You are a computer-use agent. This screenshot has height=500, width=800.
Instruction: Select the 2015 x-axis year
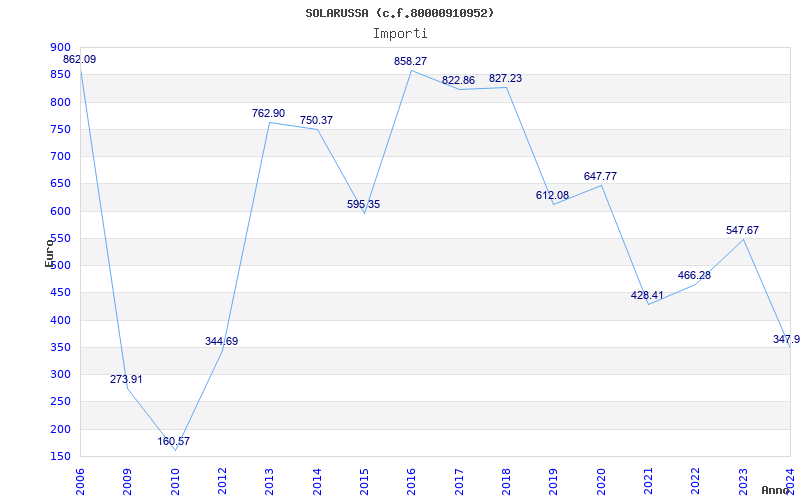coord(364,482)
